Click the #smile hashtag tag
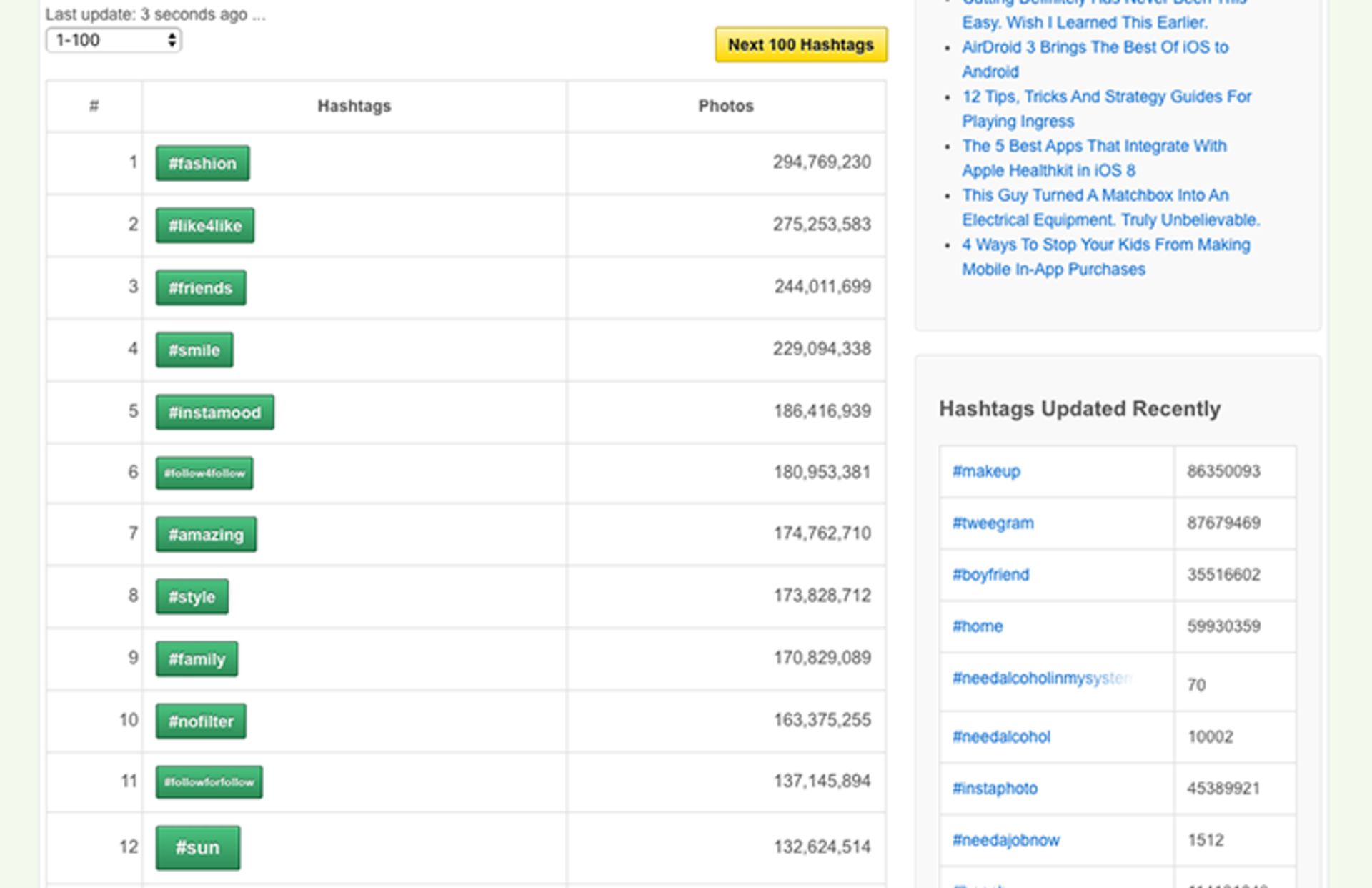The width and height of the screenshot is (1372, 888). click(194, 350)
